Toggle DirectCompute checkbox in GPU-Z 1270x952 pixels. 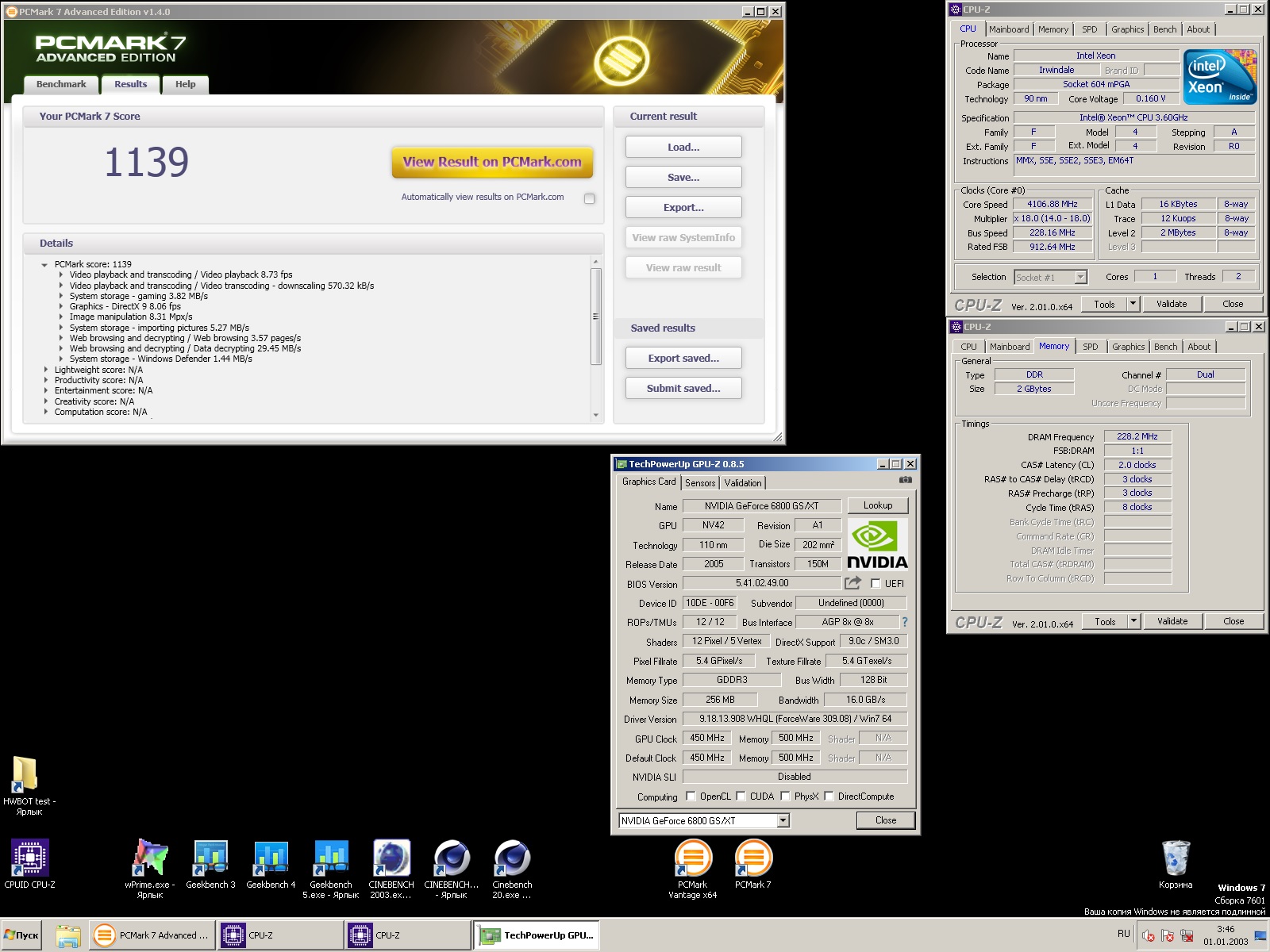829,796
